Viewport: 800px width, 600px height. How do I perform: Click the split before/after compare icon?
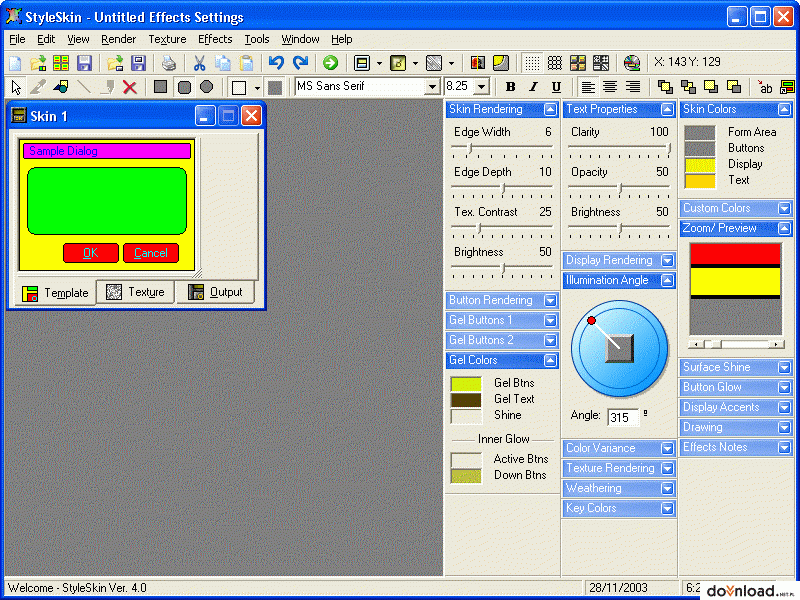478,63
